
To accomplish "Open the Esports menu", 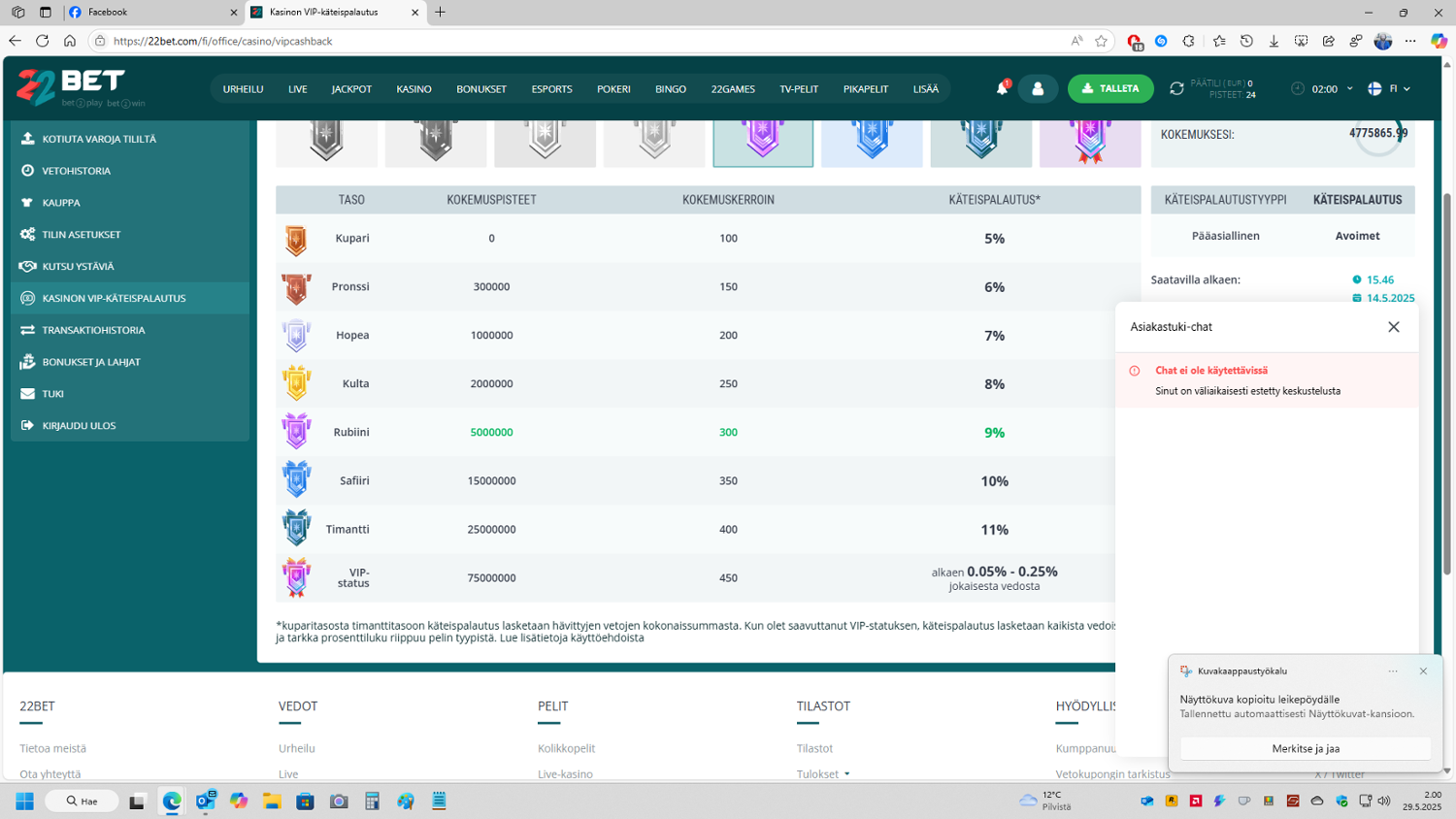I will tap(551, 89).
